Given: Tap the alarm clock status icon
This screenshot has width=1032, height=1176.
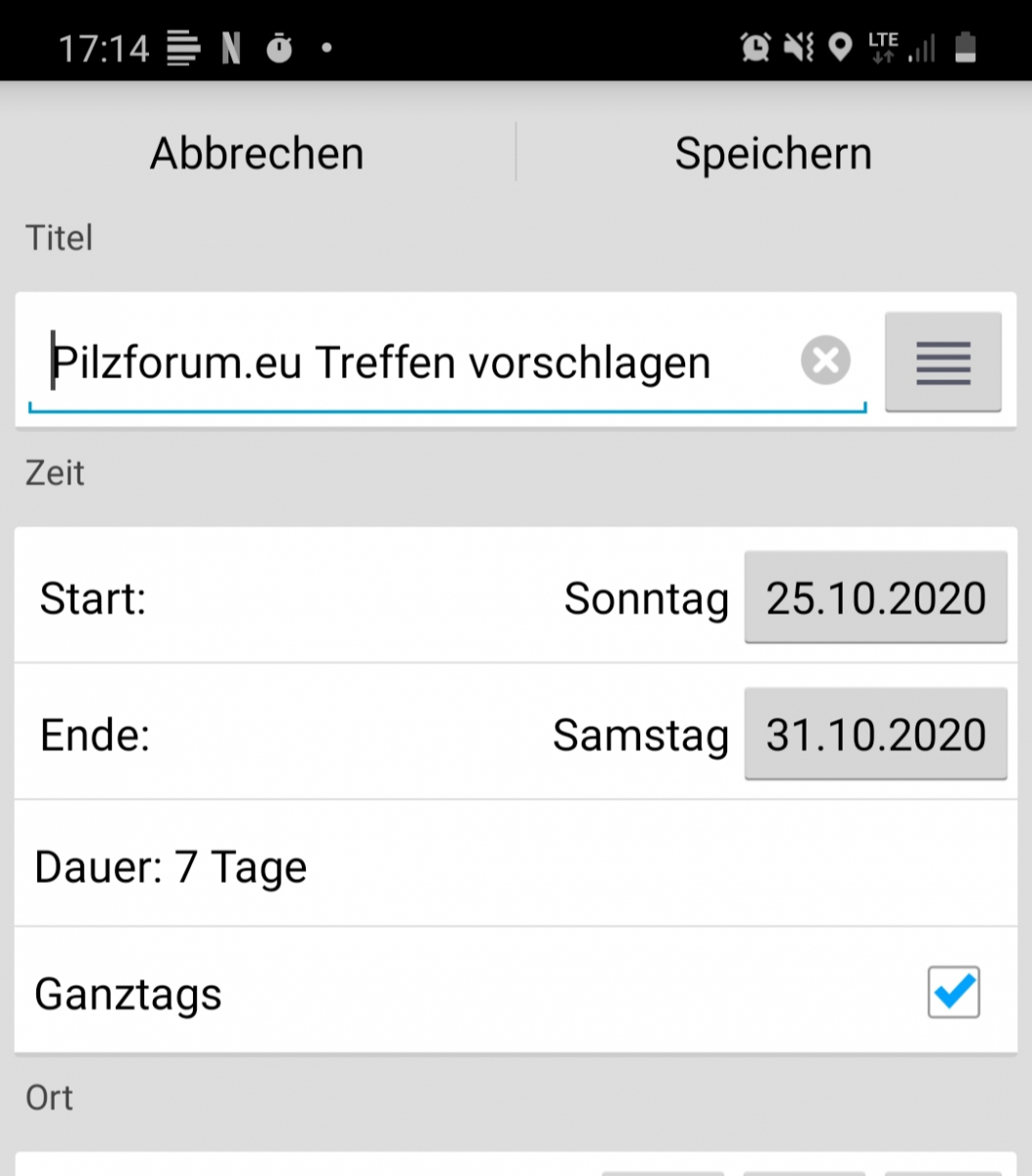Looking at the screenshot, I should click(x=756, y=47).
